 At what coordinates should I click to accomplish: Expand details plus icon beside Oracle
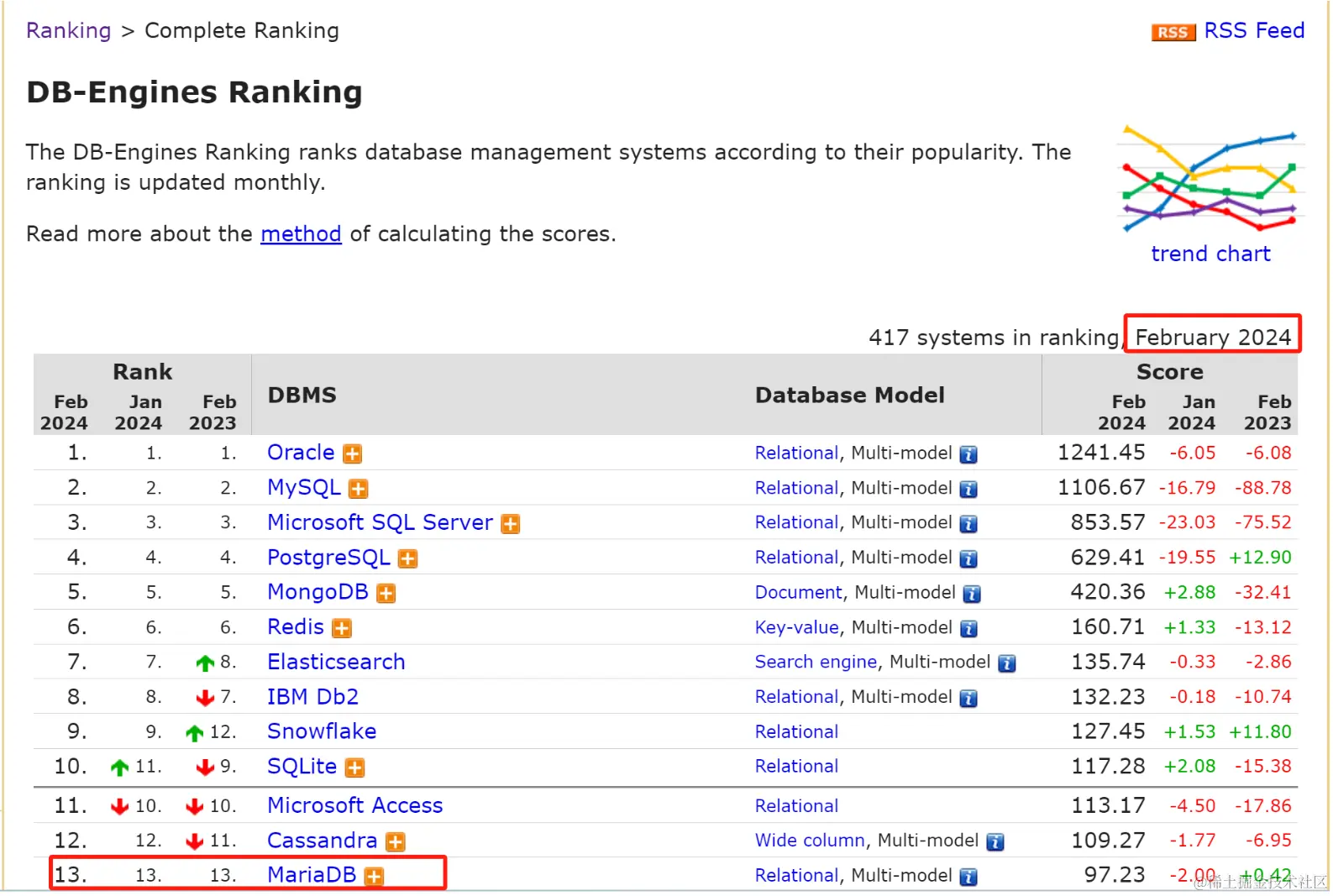tap(353, 454)
